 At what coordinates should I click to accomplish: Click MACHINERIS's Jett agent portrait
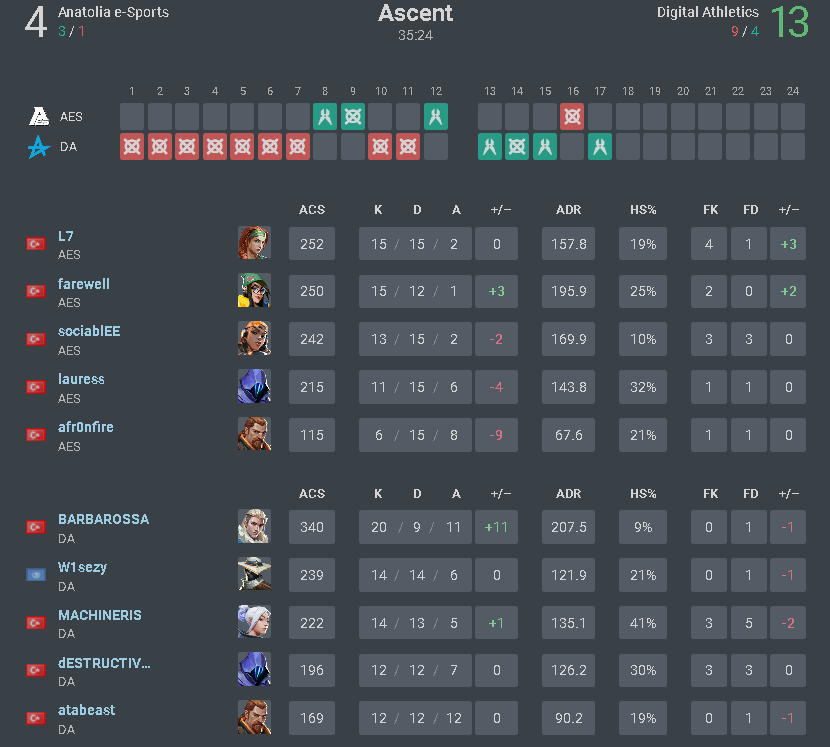click(254, 622)
